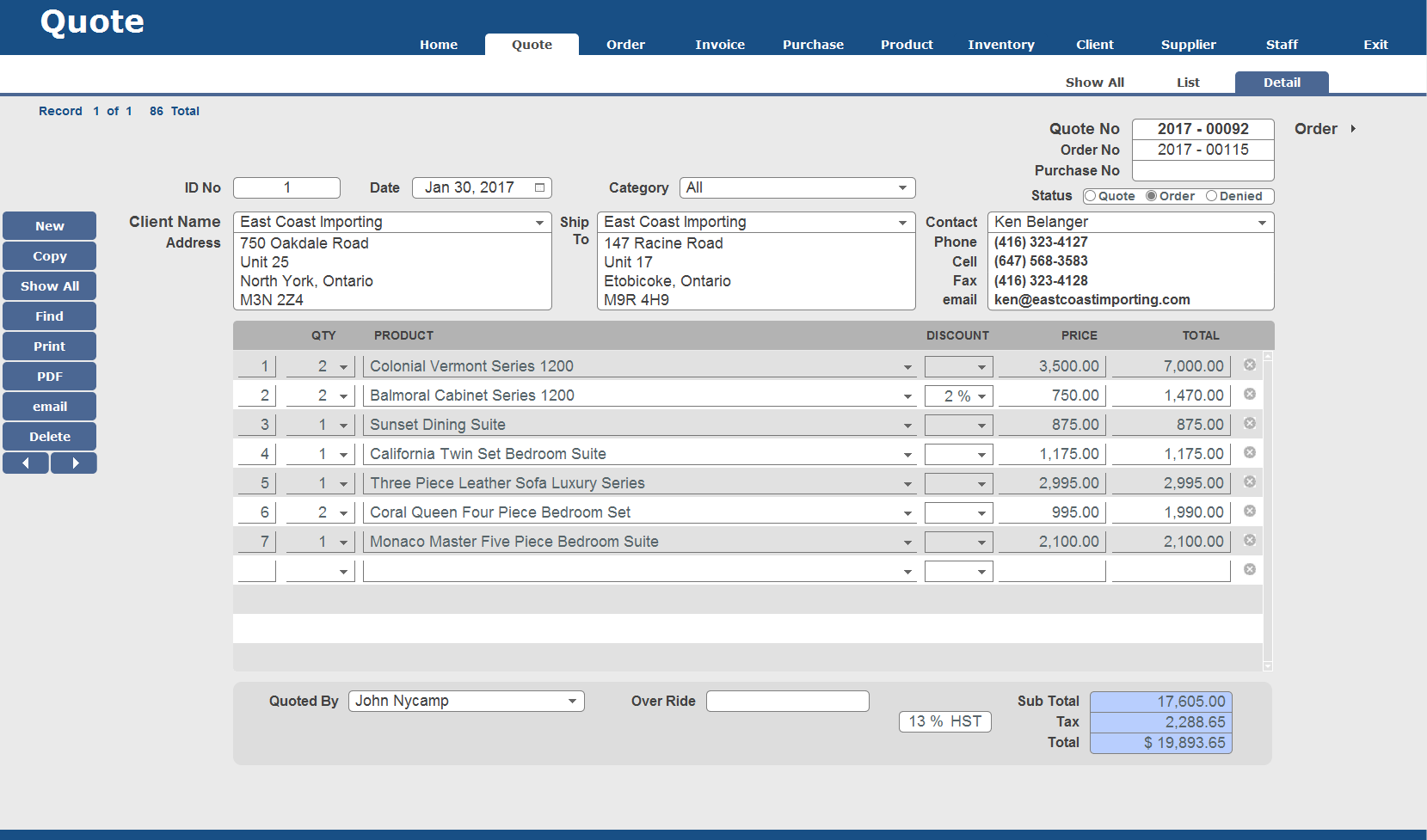The width and height of the screenshot is (1427, 840).
Task: Click delete icon for Sunset Dining Suite
Action: (1250, 424)
